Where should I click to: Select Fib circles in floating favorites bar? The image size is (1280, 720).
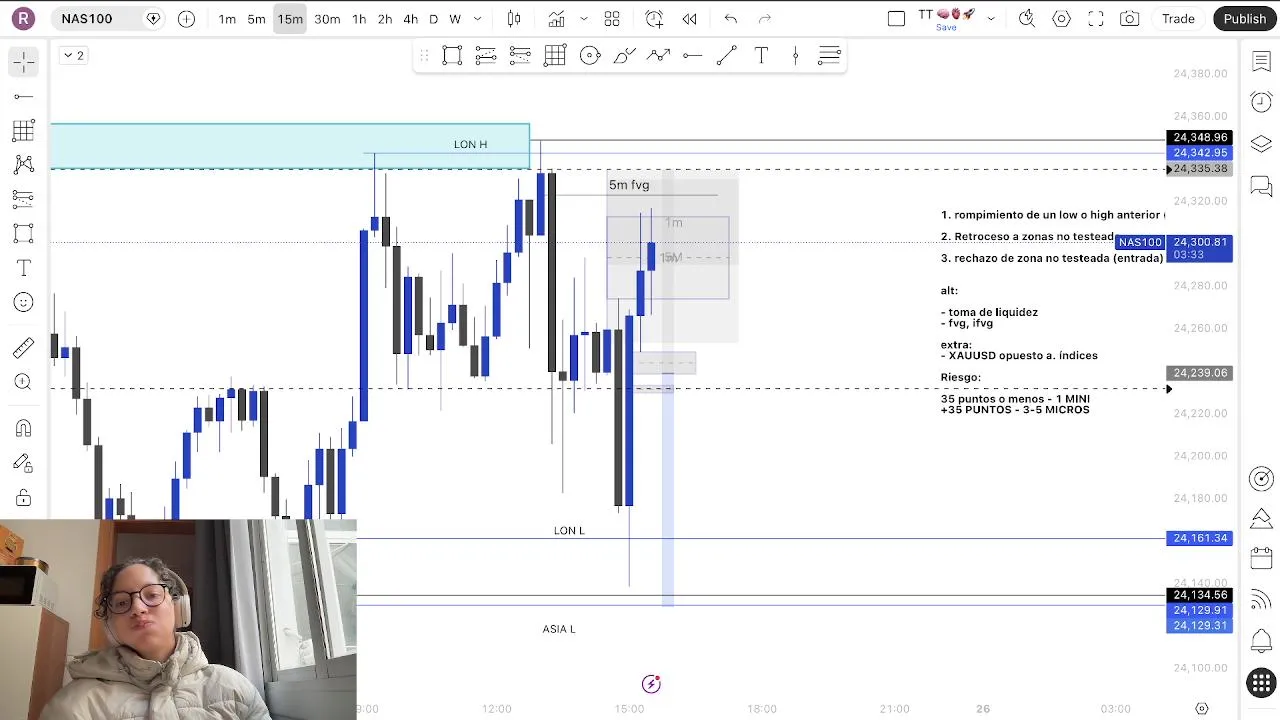click(590, 56)
